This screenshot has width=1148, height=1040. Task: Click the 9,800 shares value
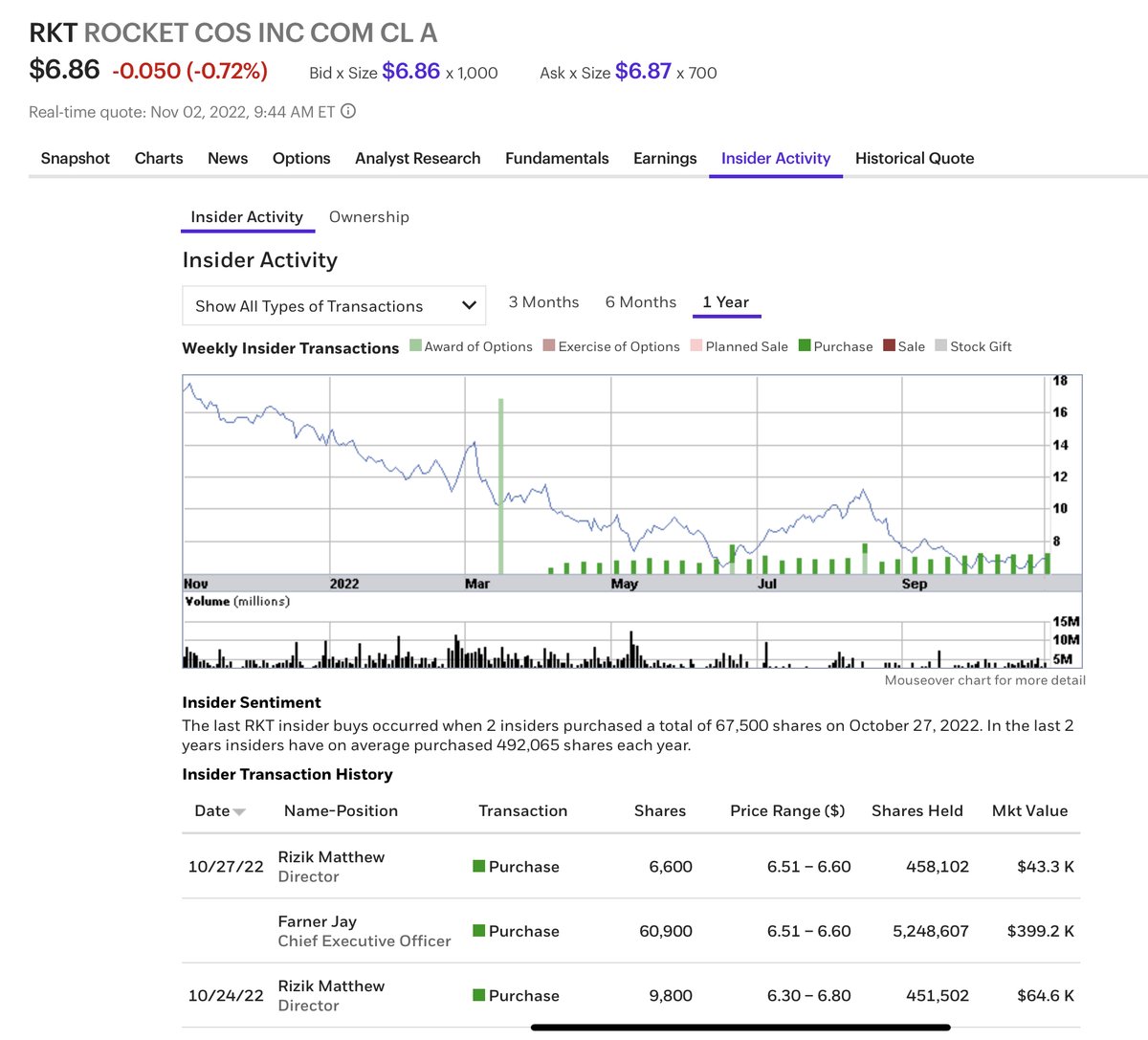tap(671, 996)
